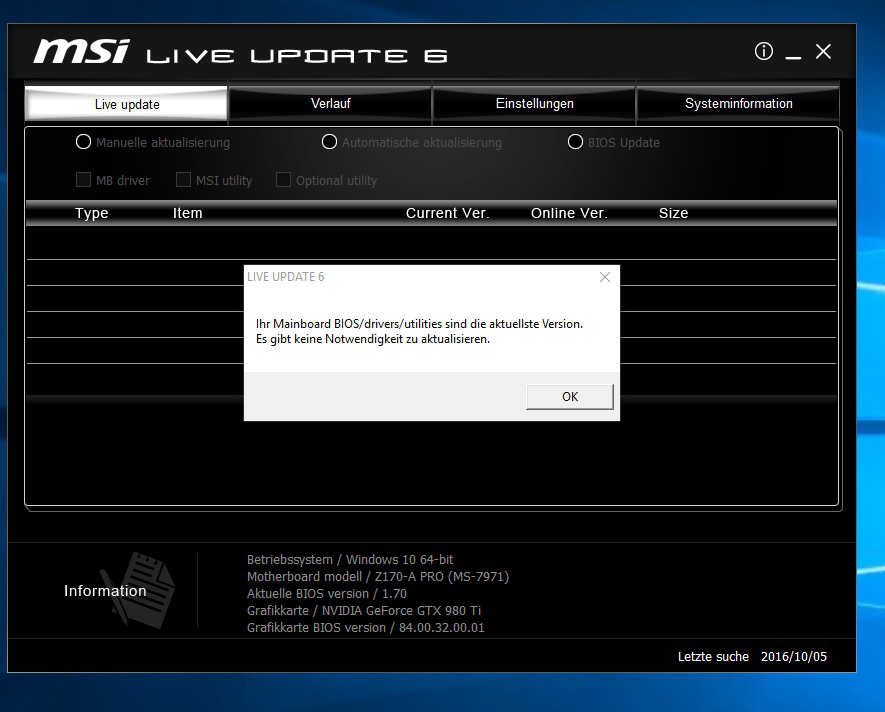Click 'Betriebssystem / Windows 10 64-bit' text
This screenshot has width=885, height=712.
point(350,560)
